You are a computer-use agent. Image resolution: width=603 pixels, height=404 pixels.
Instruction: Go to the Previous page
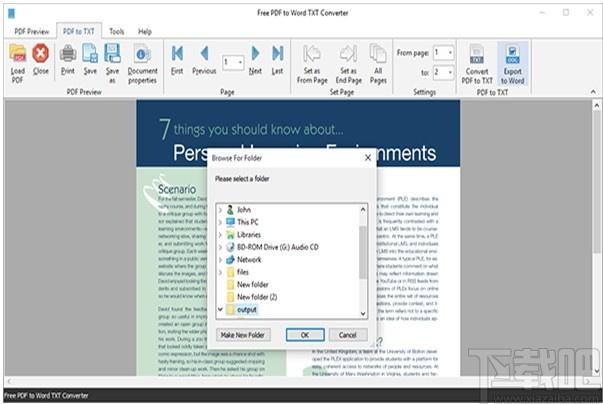[204, 59]
